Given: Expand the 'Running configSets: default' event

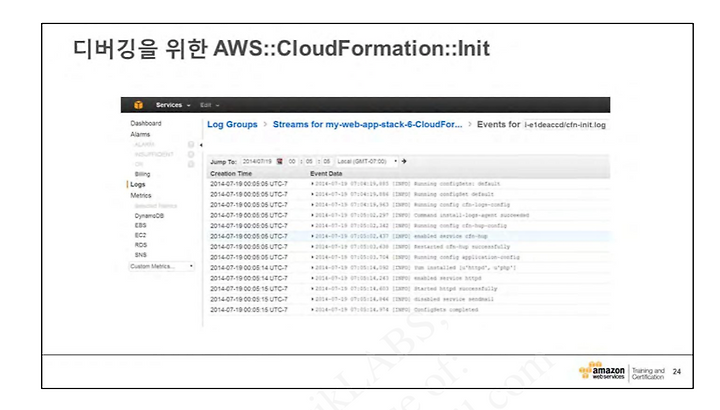Looking at the screenshot, I should (313, 184).
